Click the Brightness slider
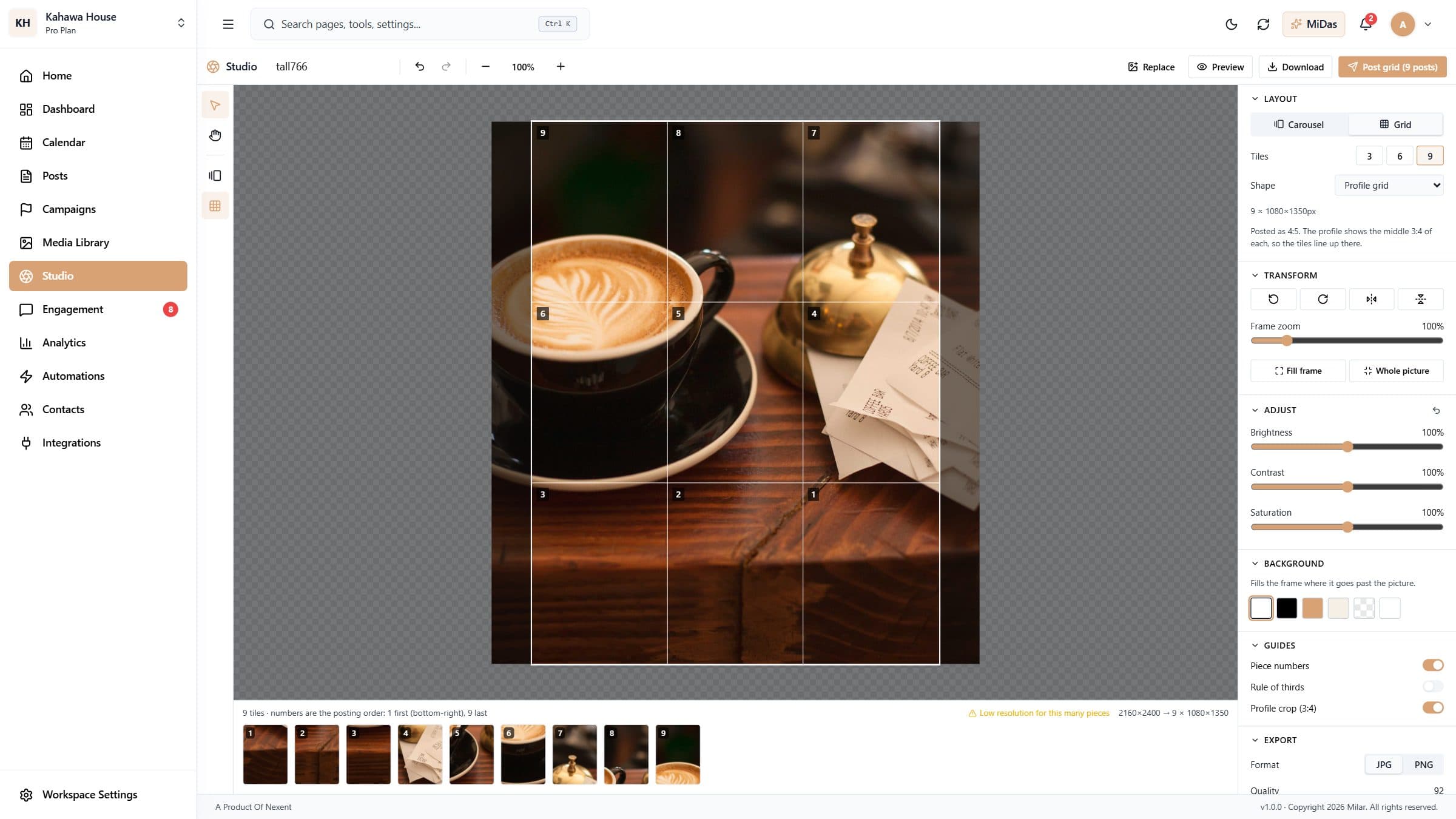 (1346, 447)
